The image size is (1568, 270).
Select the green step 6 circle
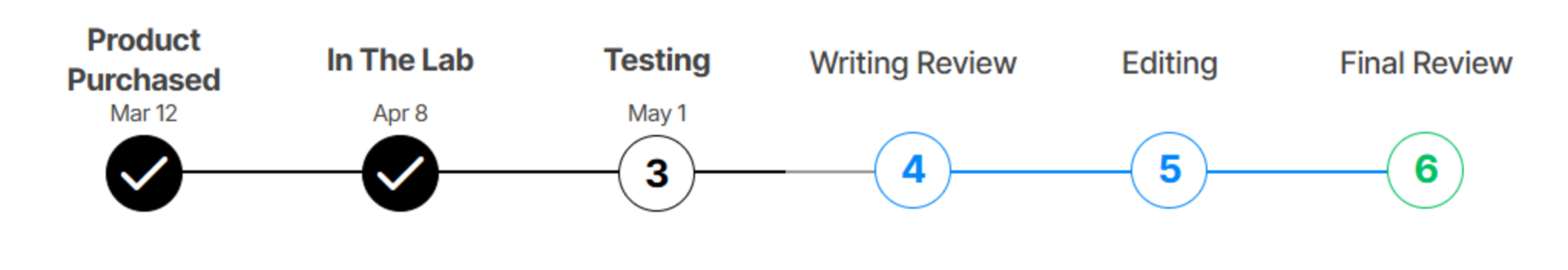1425,170
